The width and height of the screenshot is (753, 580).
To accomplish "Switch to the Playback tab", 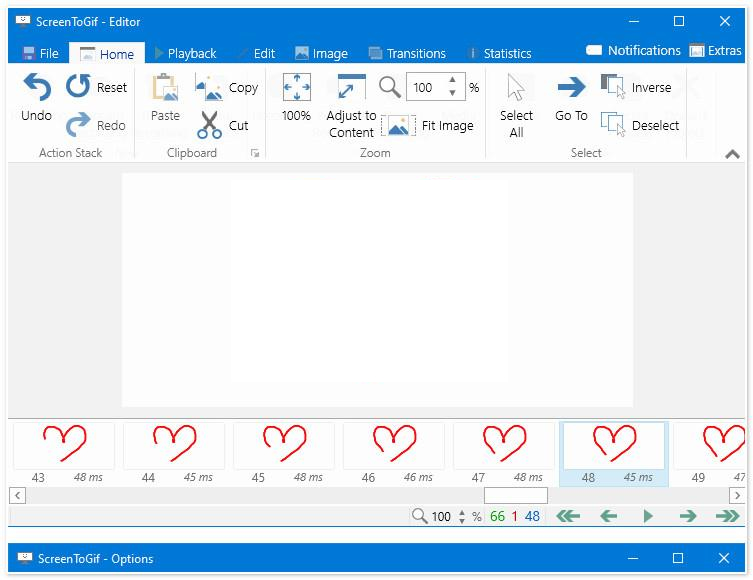I will click(185, 53).
